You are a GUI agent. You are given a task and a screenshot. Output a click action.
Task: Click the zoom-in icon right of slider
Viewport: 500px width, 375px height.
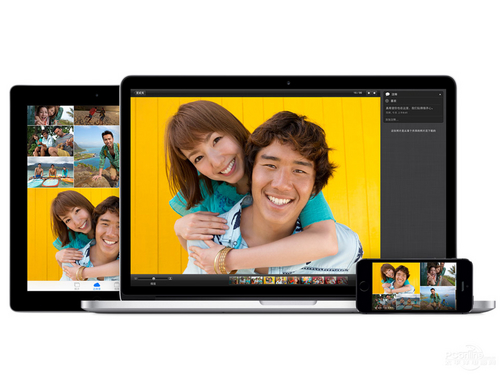[x=170, y=278]
